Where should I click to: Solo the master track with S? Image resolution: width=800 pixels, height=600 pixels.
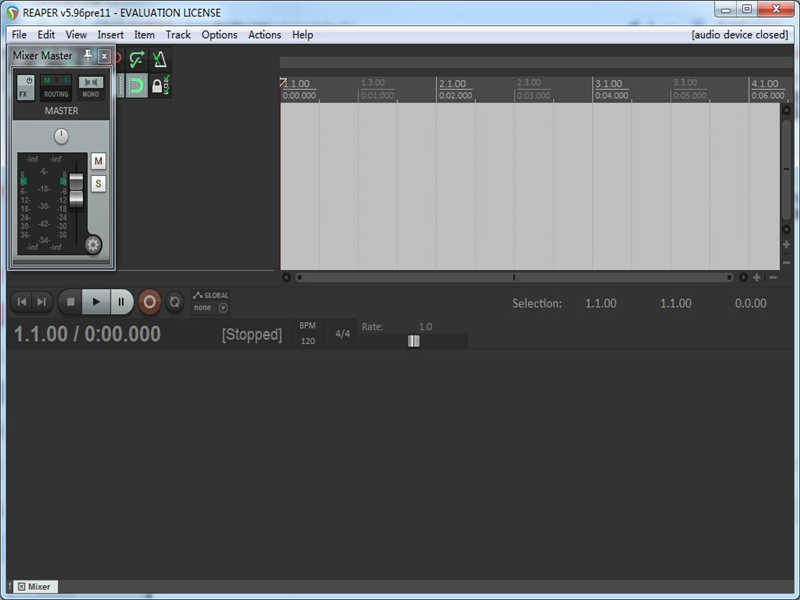coord(98,184)
